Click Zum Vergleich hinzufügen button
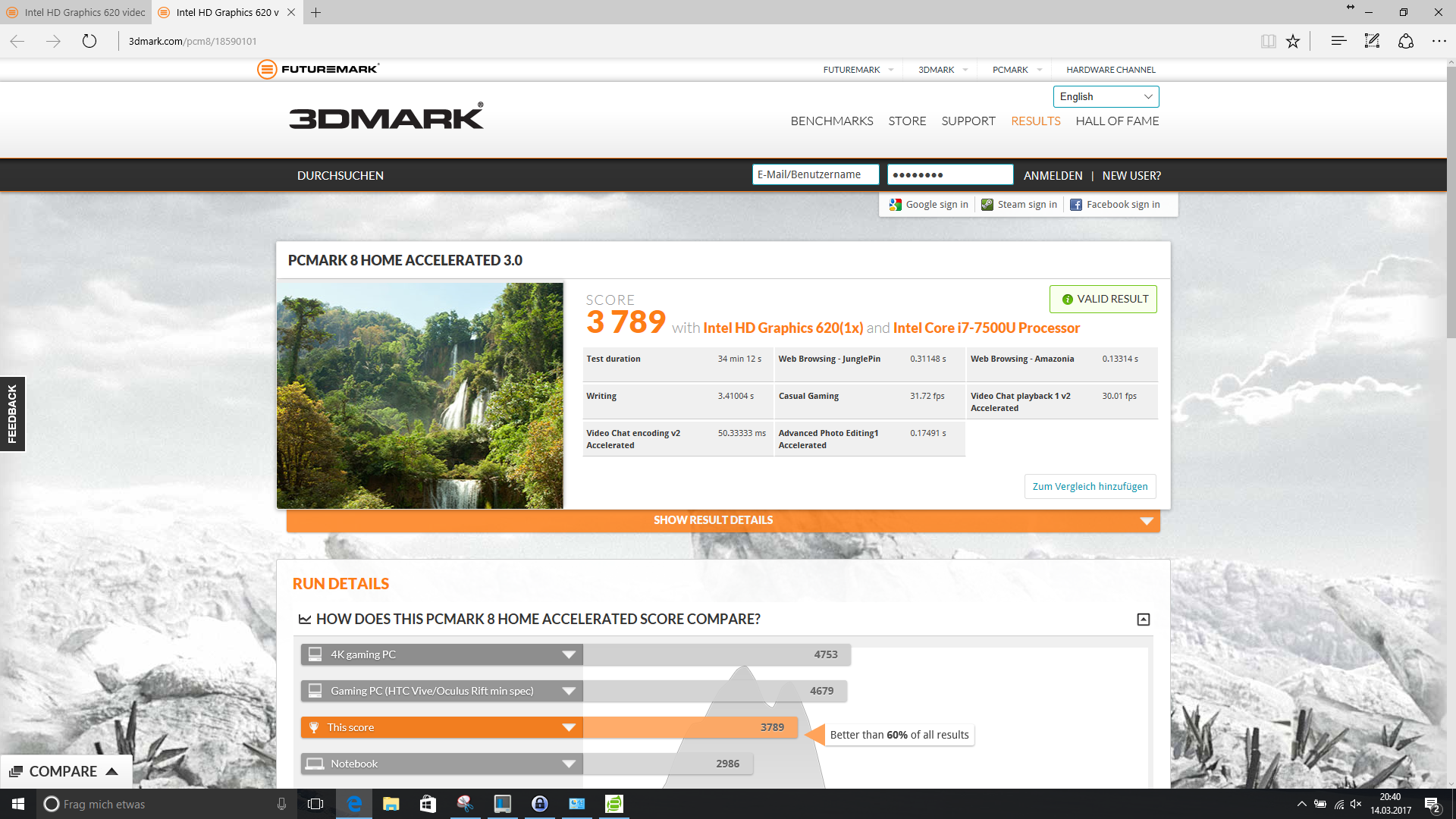 [1090, 486]
